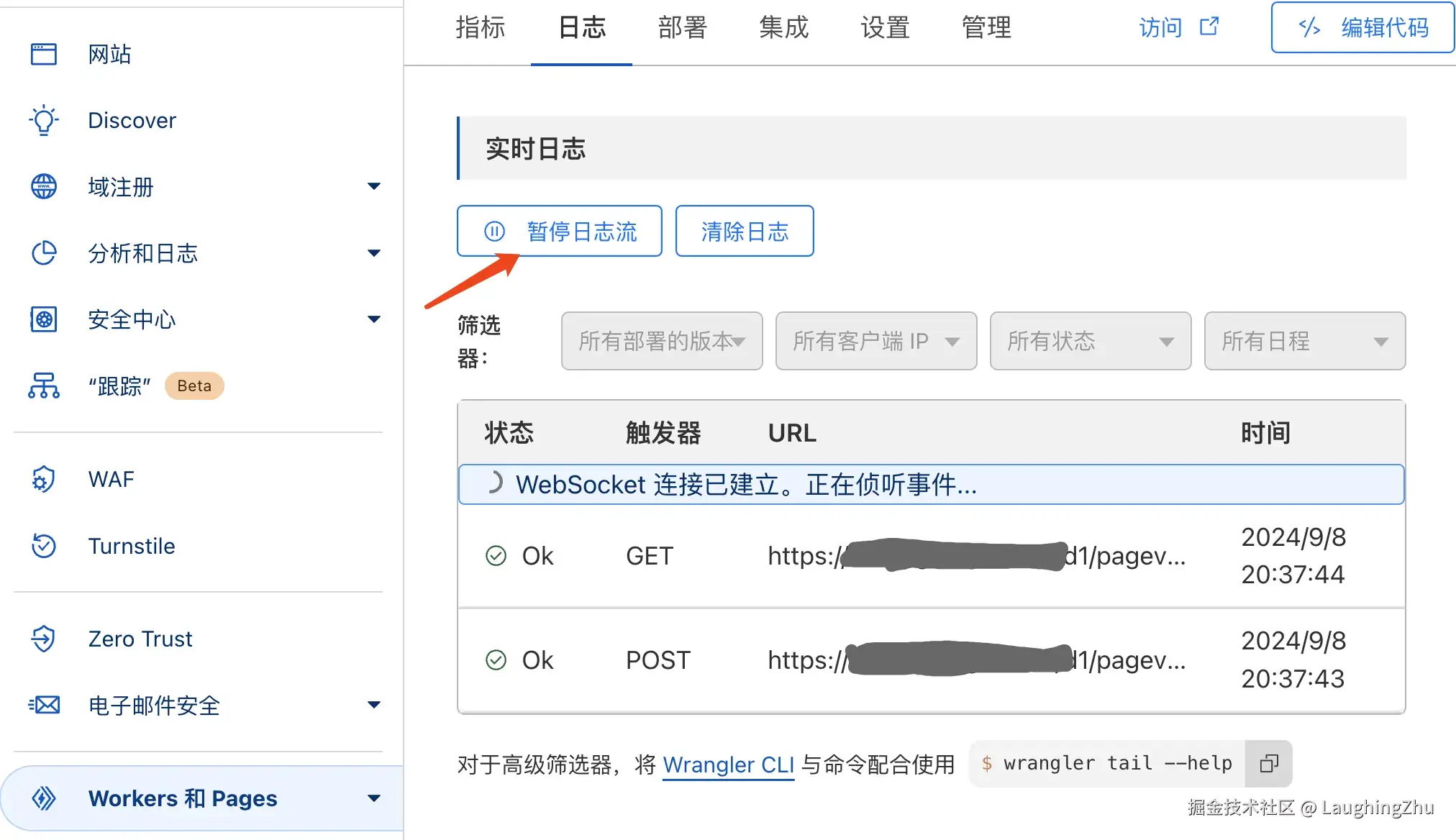Click the 安全中心 shield icon
Screen dimensions: 1456x840
[44, 319]
